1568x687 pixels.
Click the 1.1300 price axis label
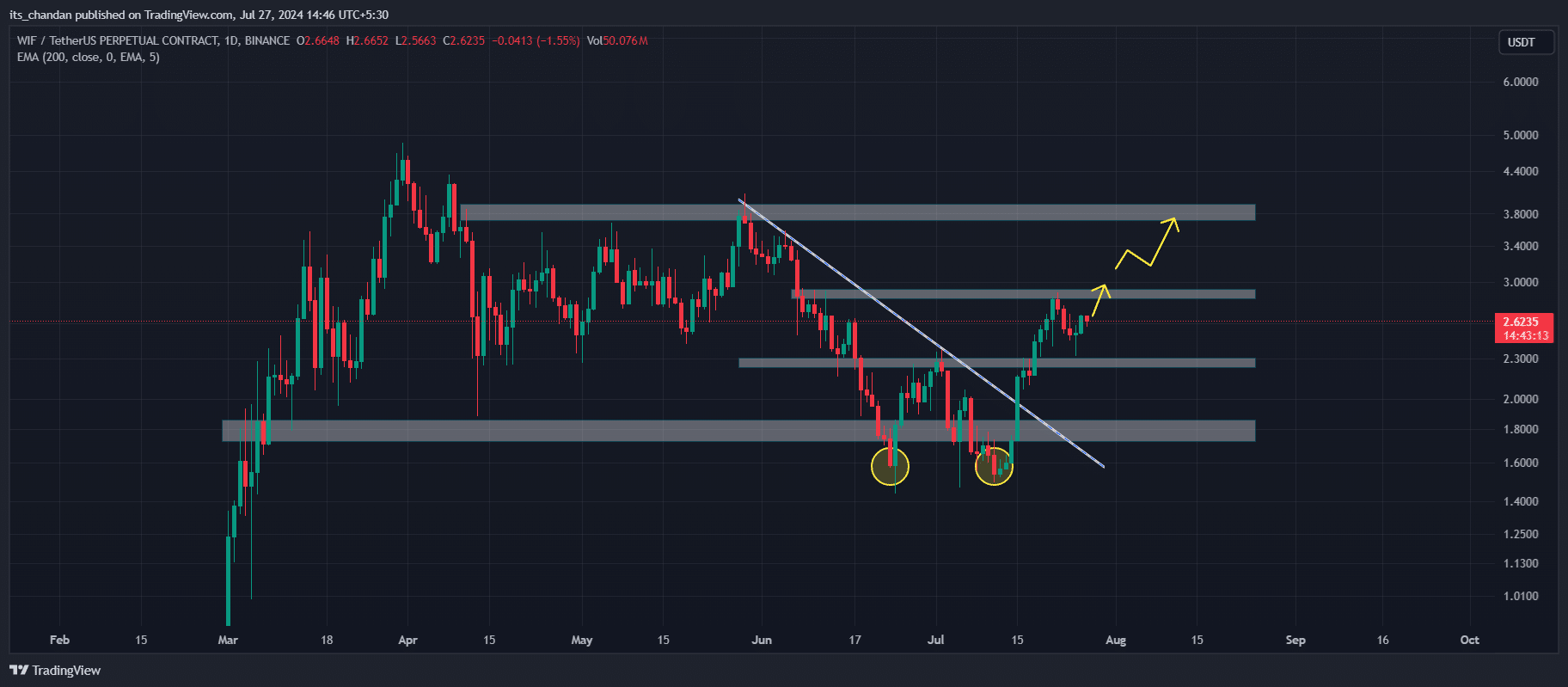(x=1521, y=563)
